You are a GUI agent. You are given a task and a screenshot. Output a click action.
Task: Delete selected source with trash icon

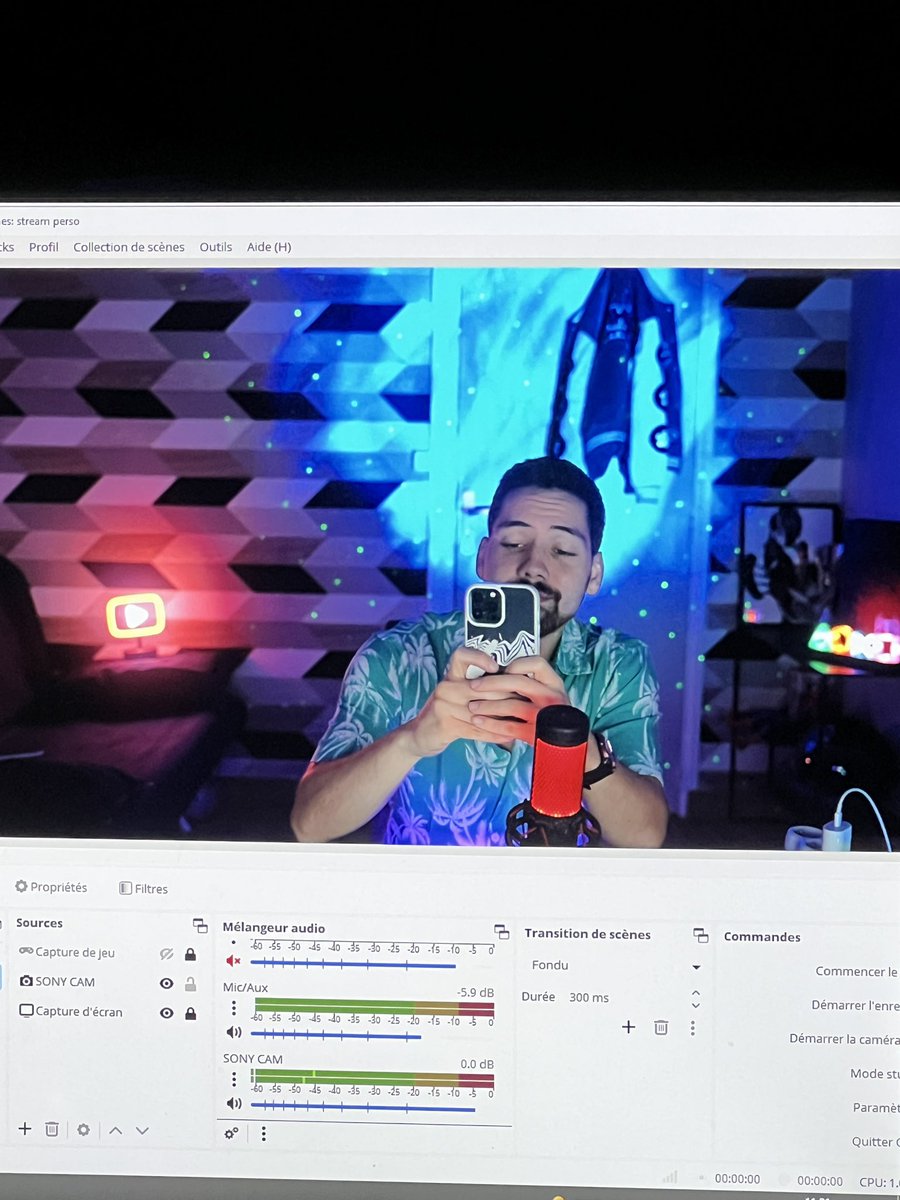tap(52, 1129)
